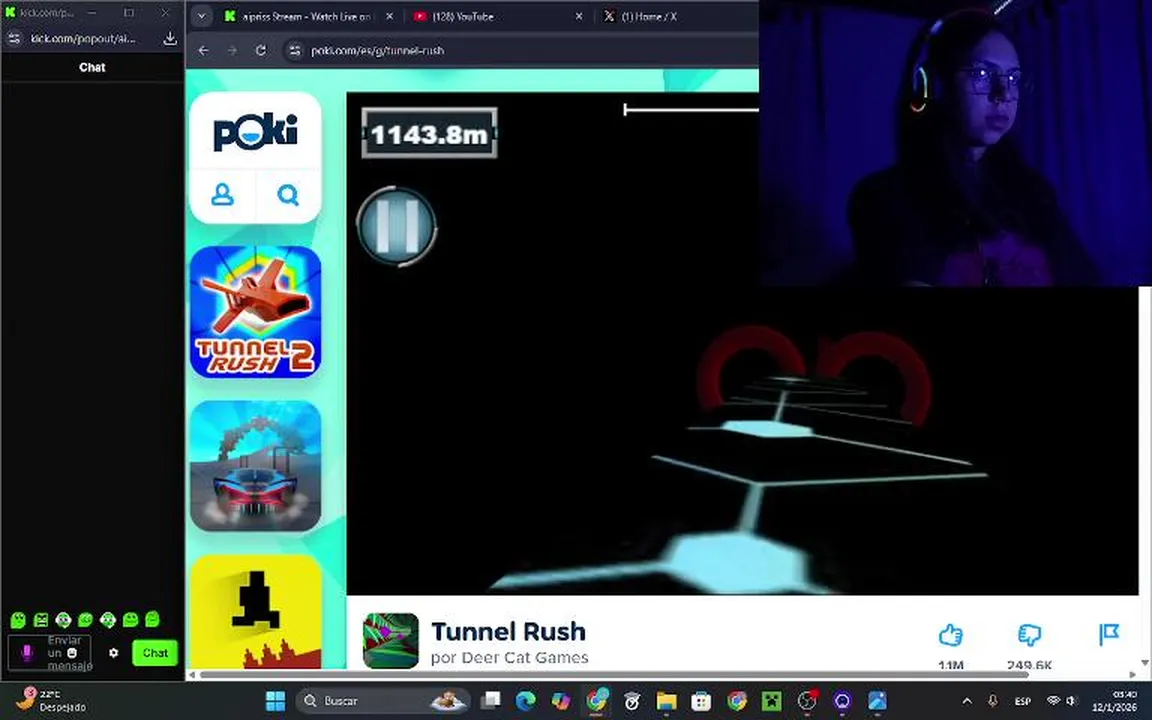Switch to the YouTube tab

(x=485, y=16)
